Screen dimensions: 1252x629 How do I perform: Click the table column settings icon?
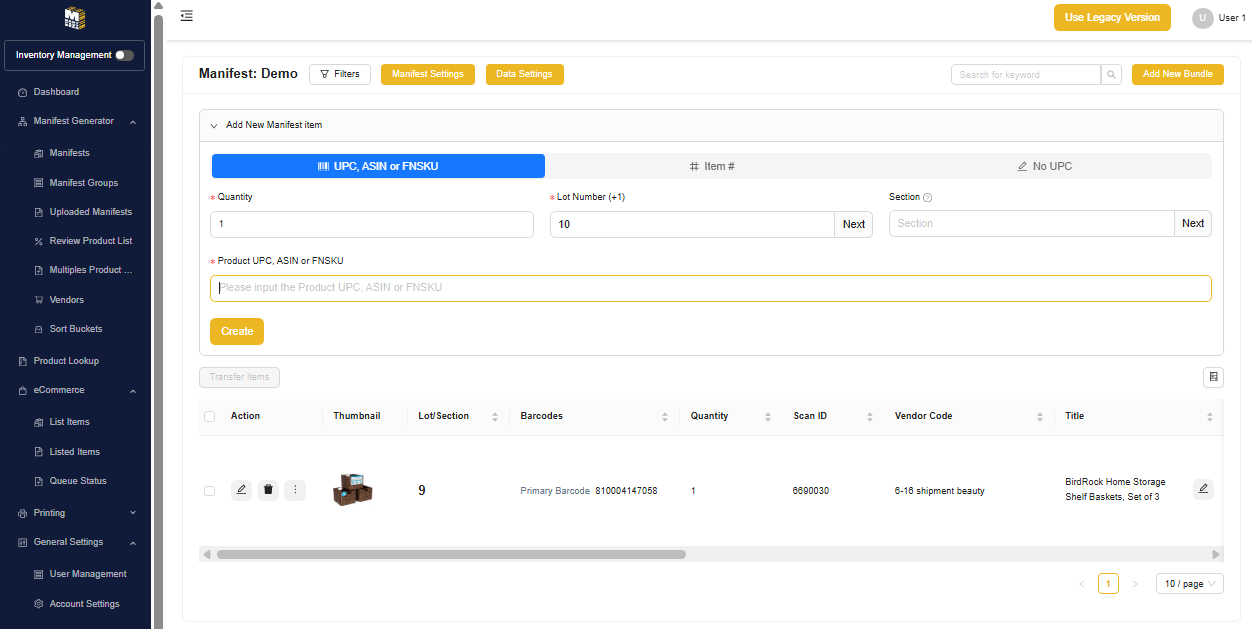coord(1213,377)
